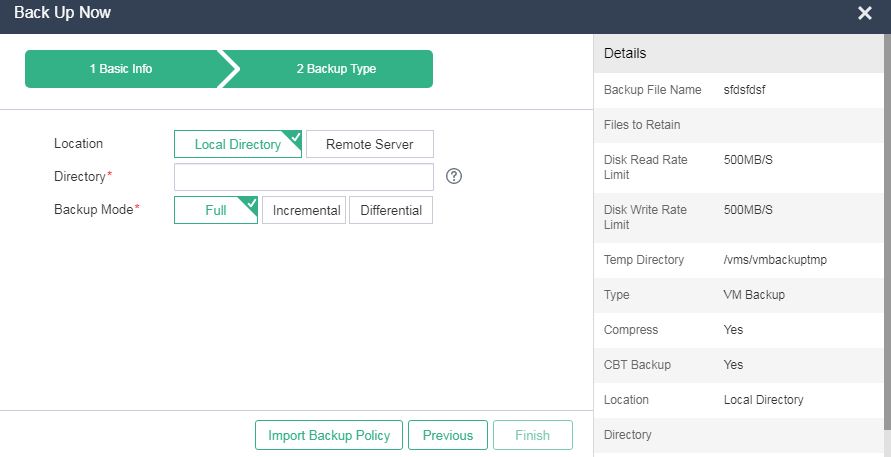
Task: Click the Finish button
Action: pos(532,435)
